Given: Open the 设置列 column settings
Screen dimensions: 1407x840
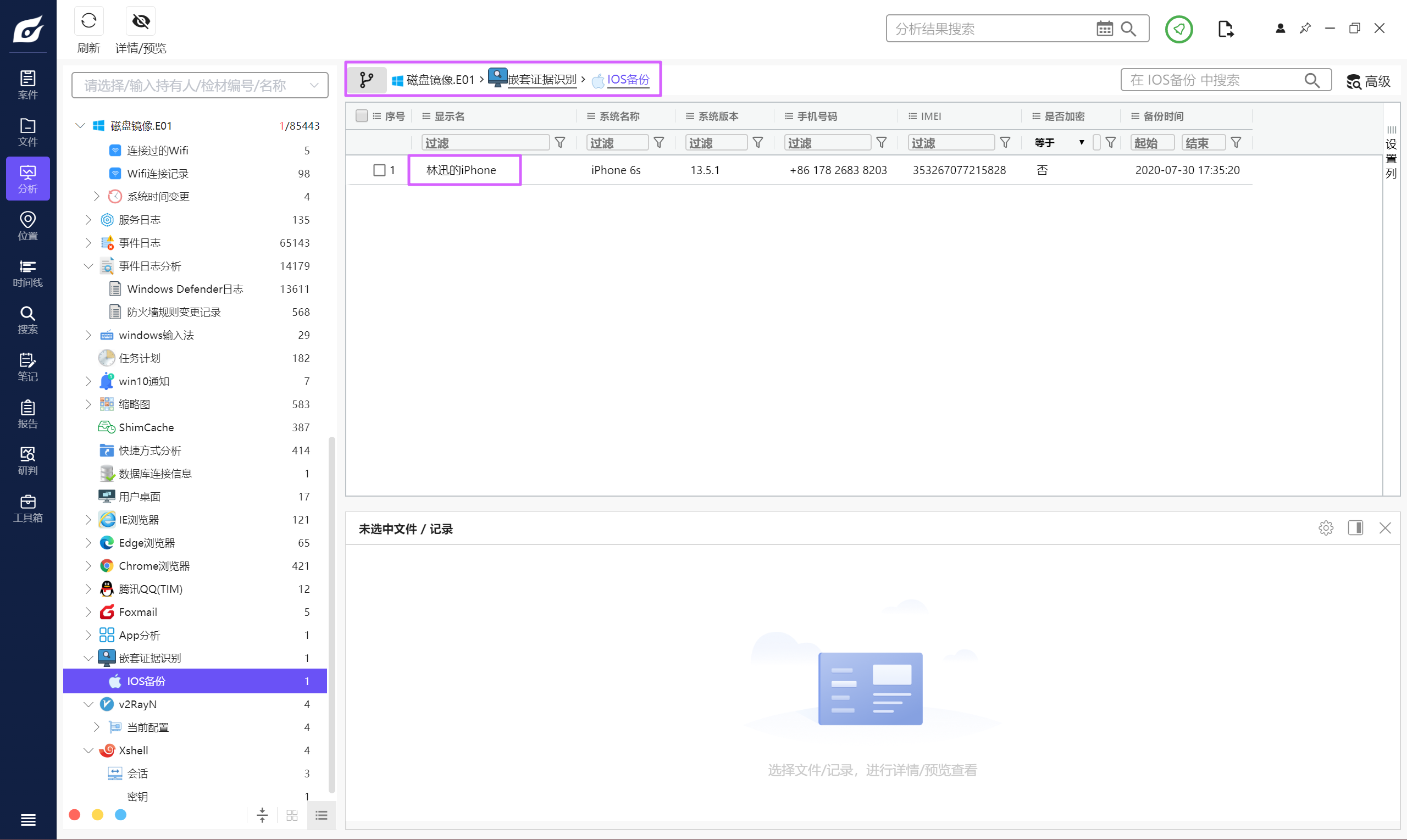Looking at the screenshot, I should tap(1391, 152).
